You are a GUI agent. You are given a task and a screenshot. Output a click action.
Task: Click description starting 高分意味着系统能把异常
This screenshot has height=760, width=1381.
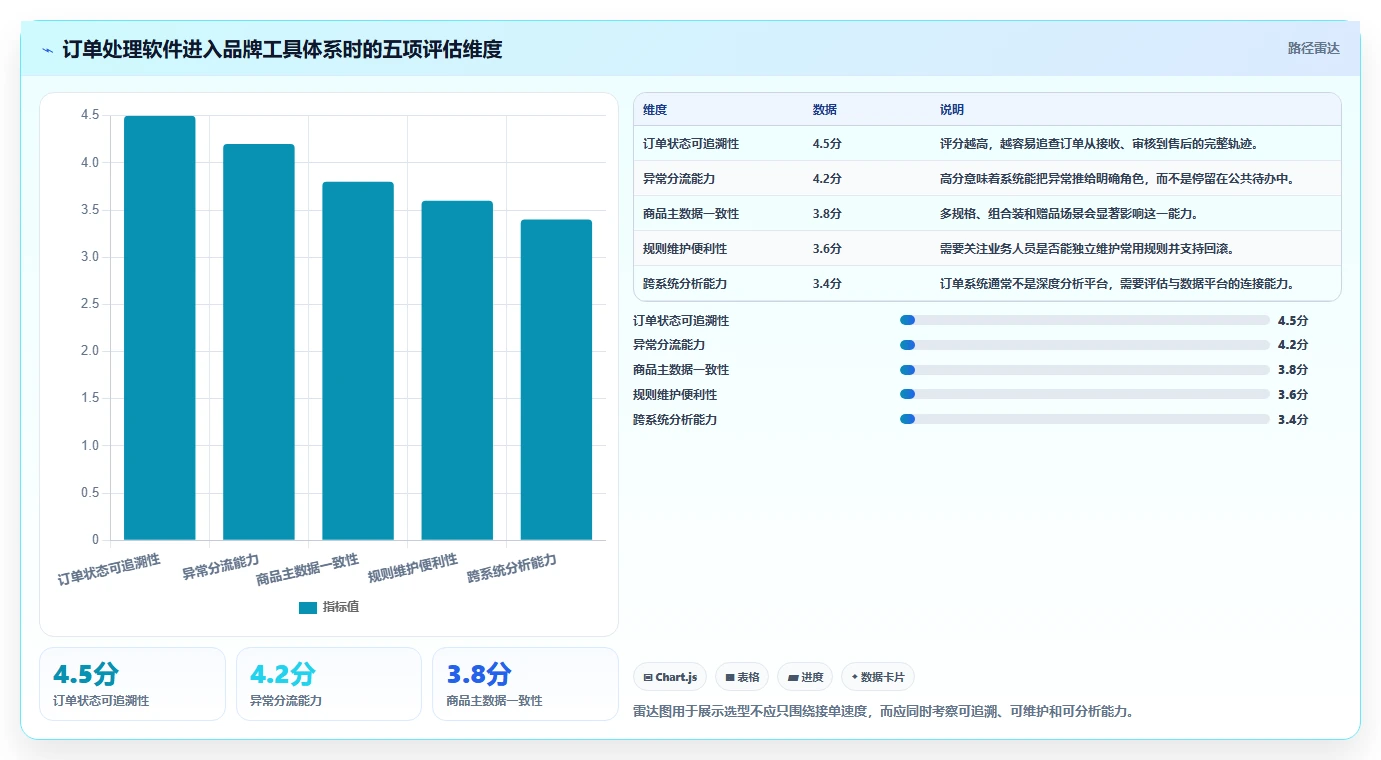tap(1117, 178)
